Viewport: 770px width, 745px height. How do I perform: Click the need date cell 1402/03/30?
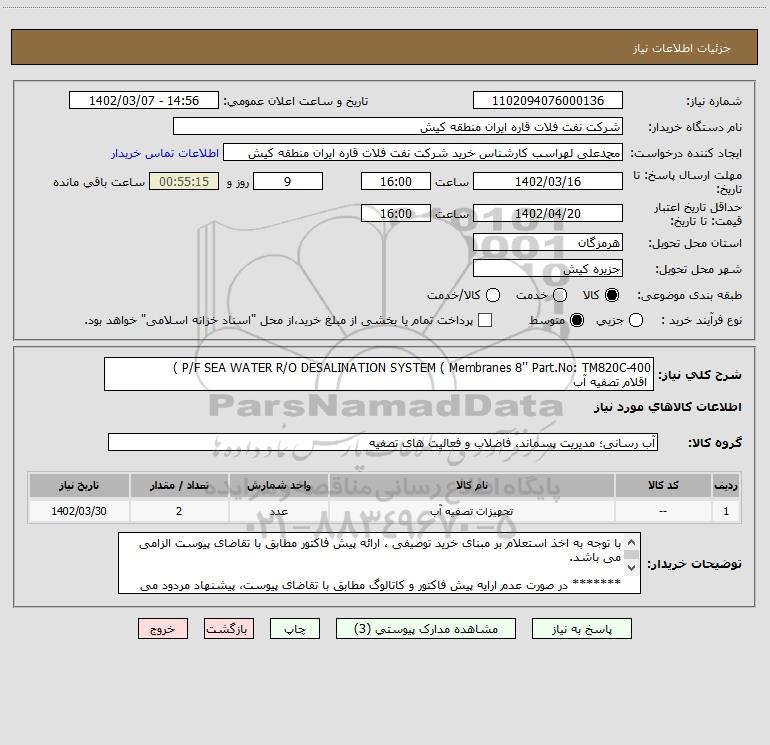79,511
